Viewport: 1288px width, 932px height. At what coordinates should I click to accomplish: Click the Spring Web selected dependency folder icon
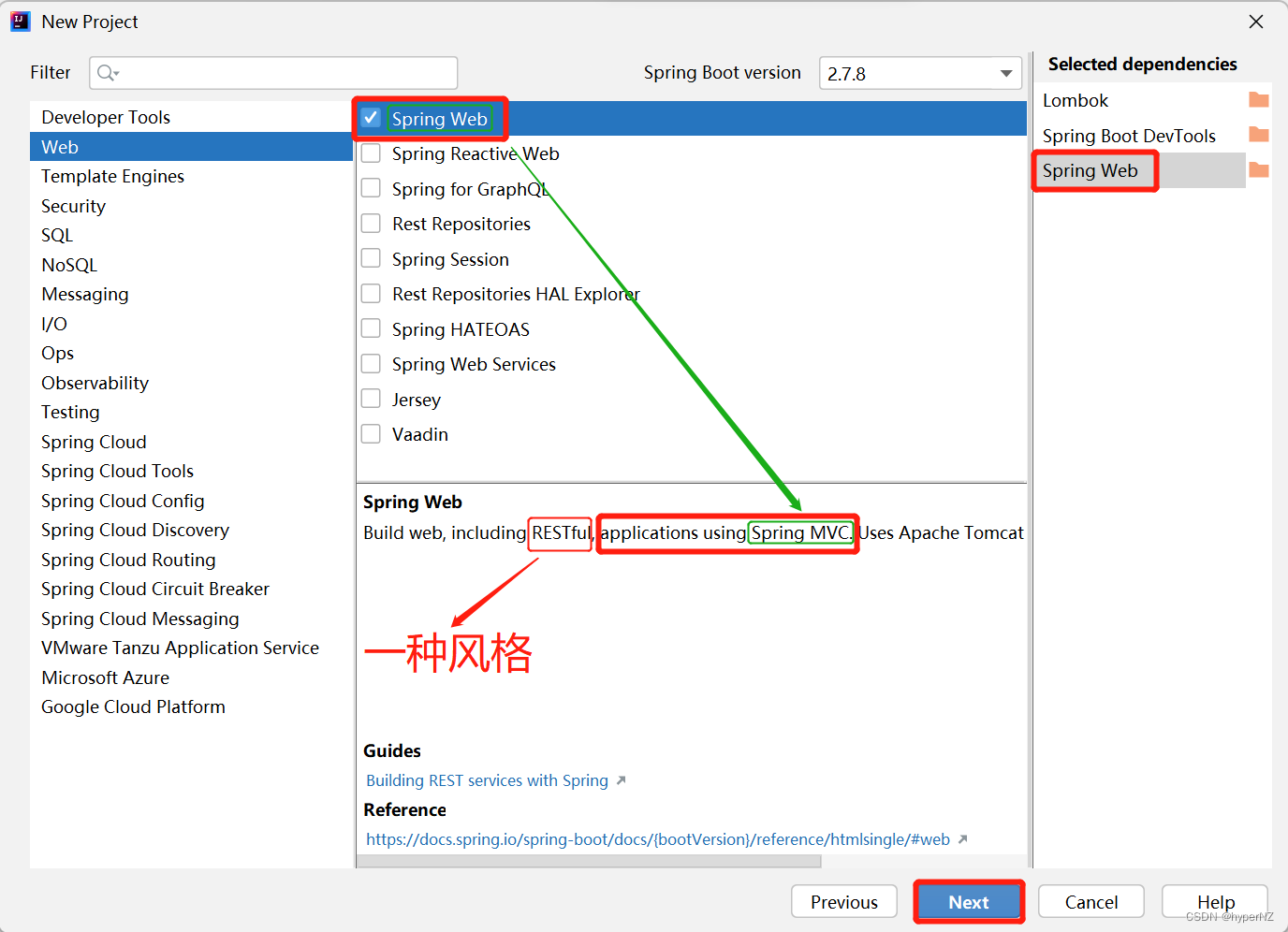[1259, 170]
